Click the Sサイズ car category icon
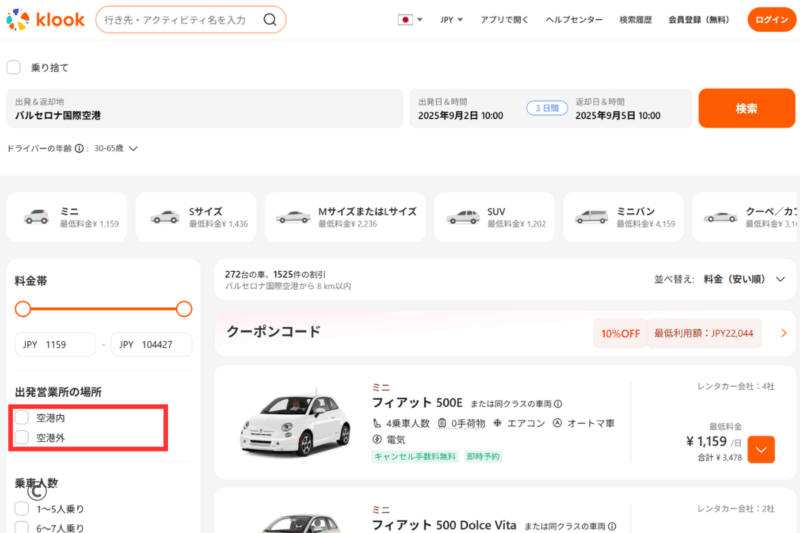The width and height of the screenshot is (800, 533). click(165, 217)
